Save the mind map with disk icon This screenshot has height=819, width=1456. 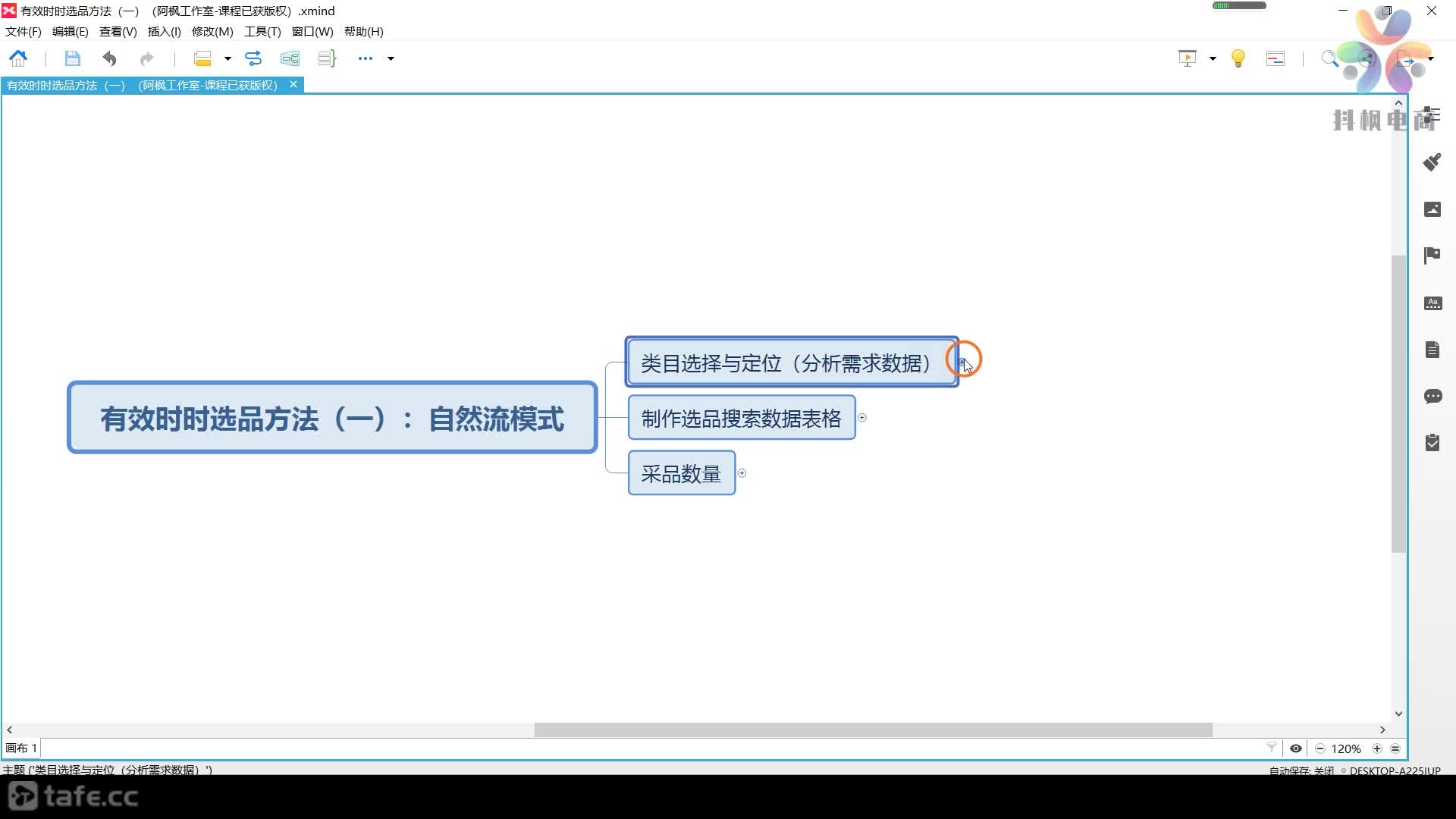[x=72, y=58]
